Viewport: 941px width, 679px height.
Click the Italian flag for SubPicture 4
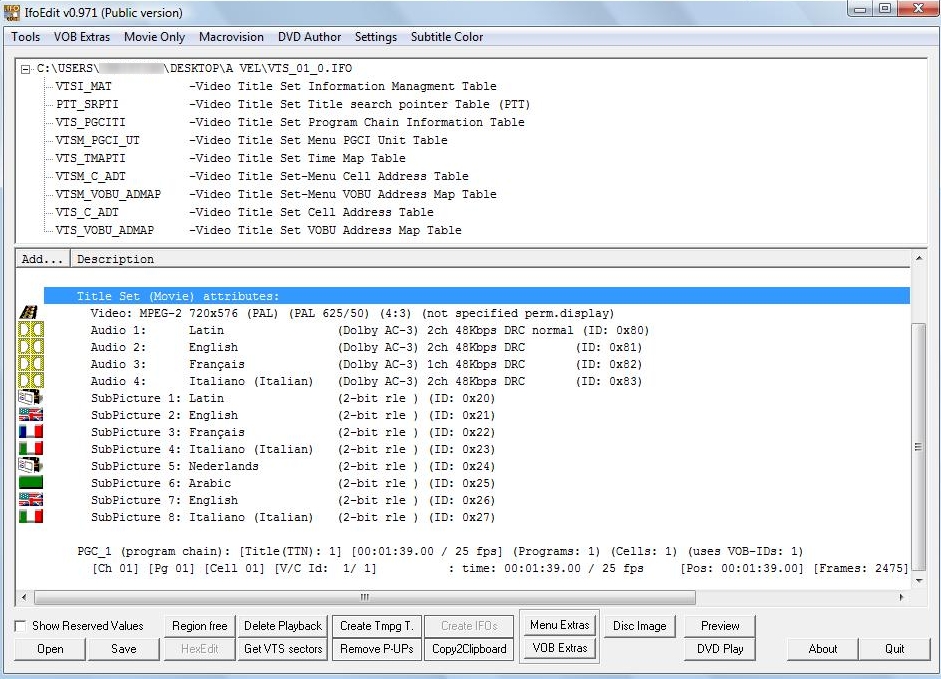[31, 448]
